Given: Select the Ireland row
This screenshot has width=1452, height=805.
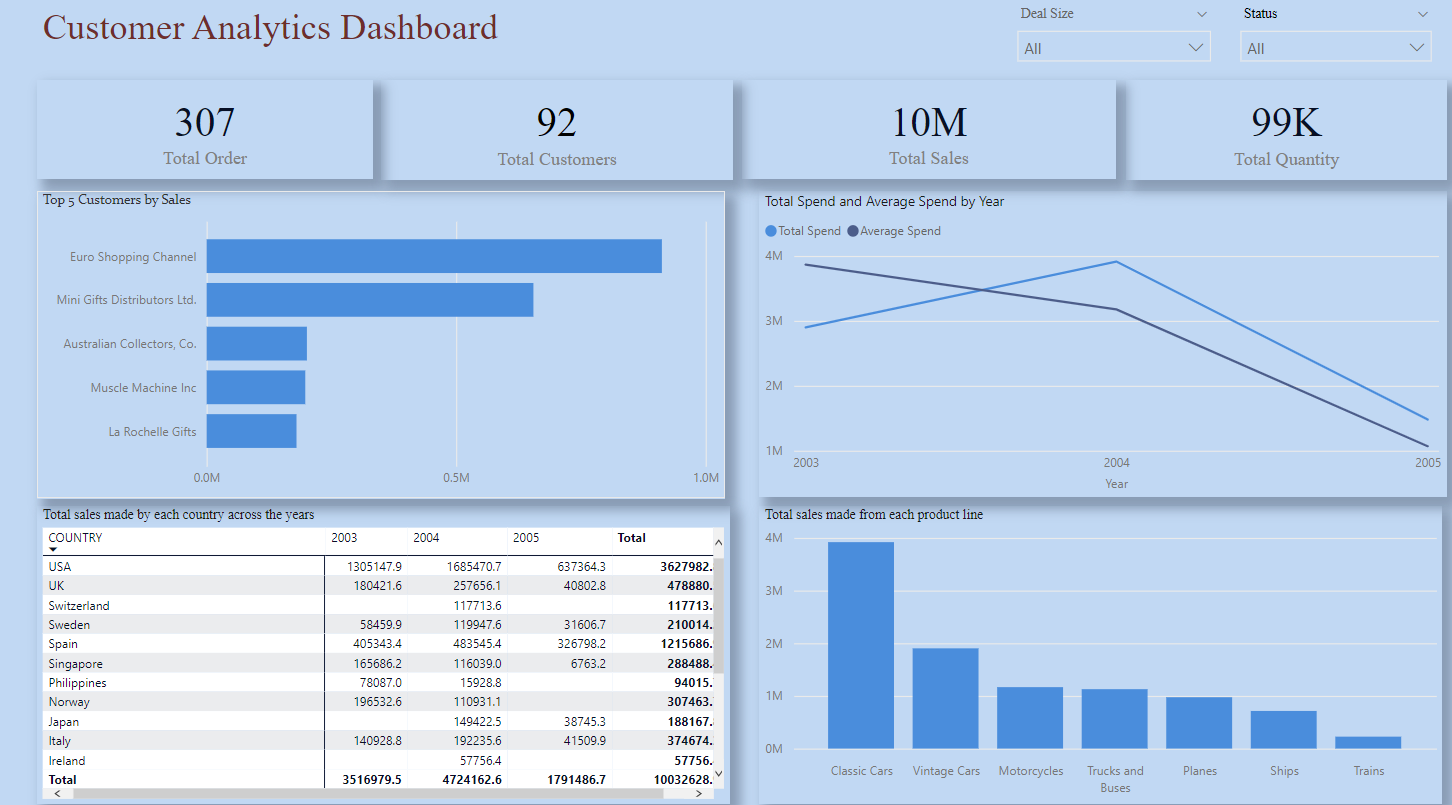Looking at the screenshot, I should (378, 760).
